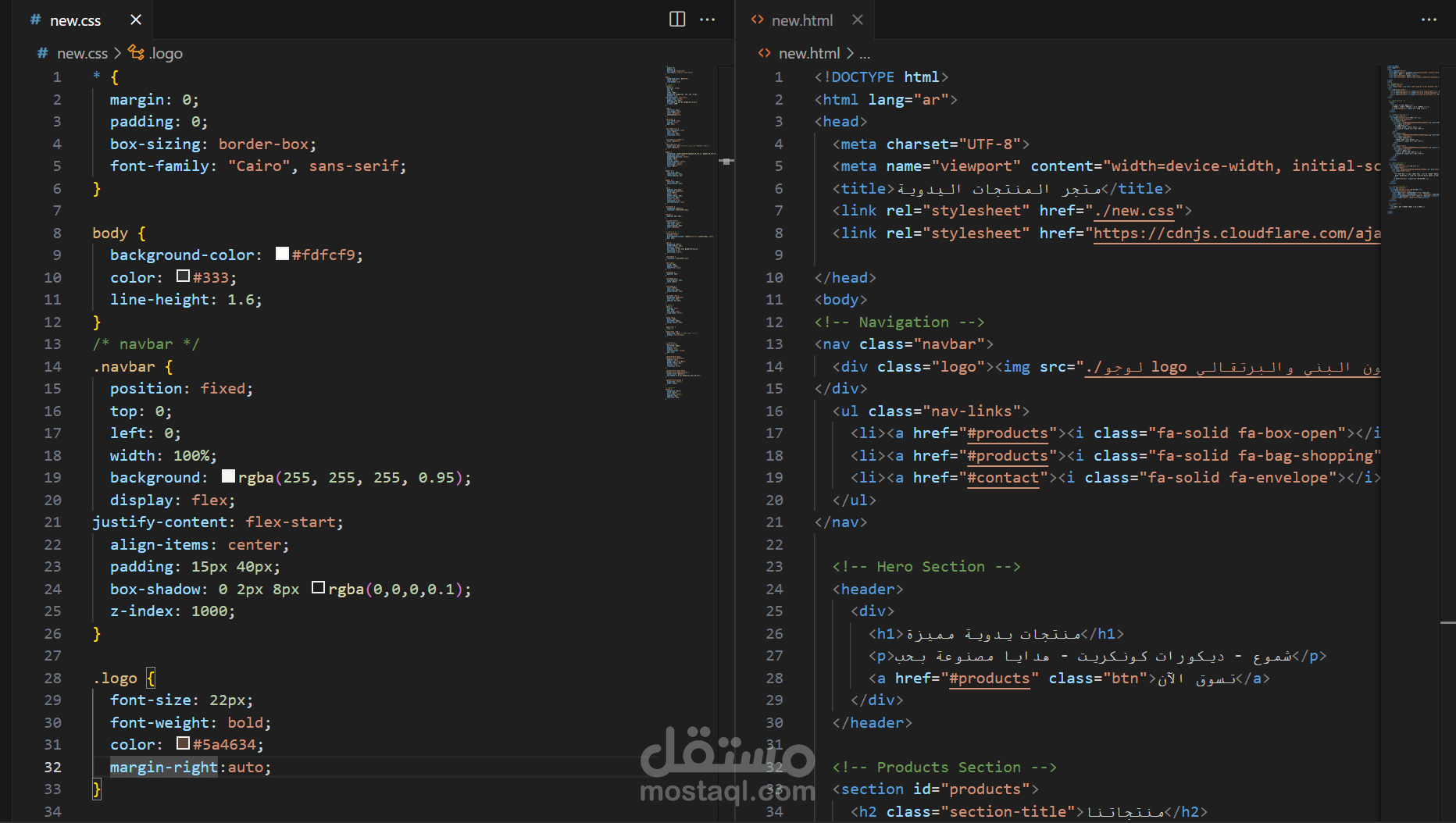Image resolution: width=1456 pixels, height=823 pixels.
Task: Open More Actions menu for new.html editor group
Action: (x=1429, y=20)
